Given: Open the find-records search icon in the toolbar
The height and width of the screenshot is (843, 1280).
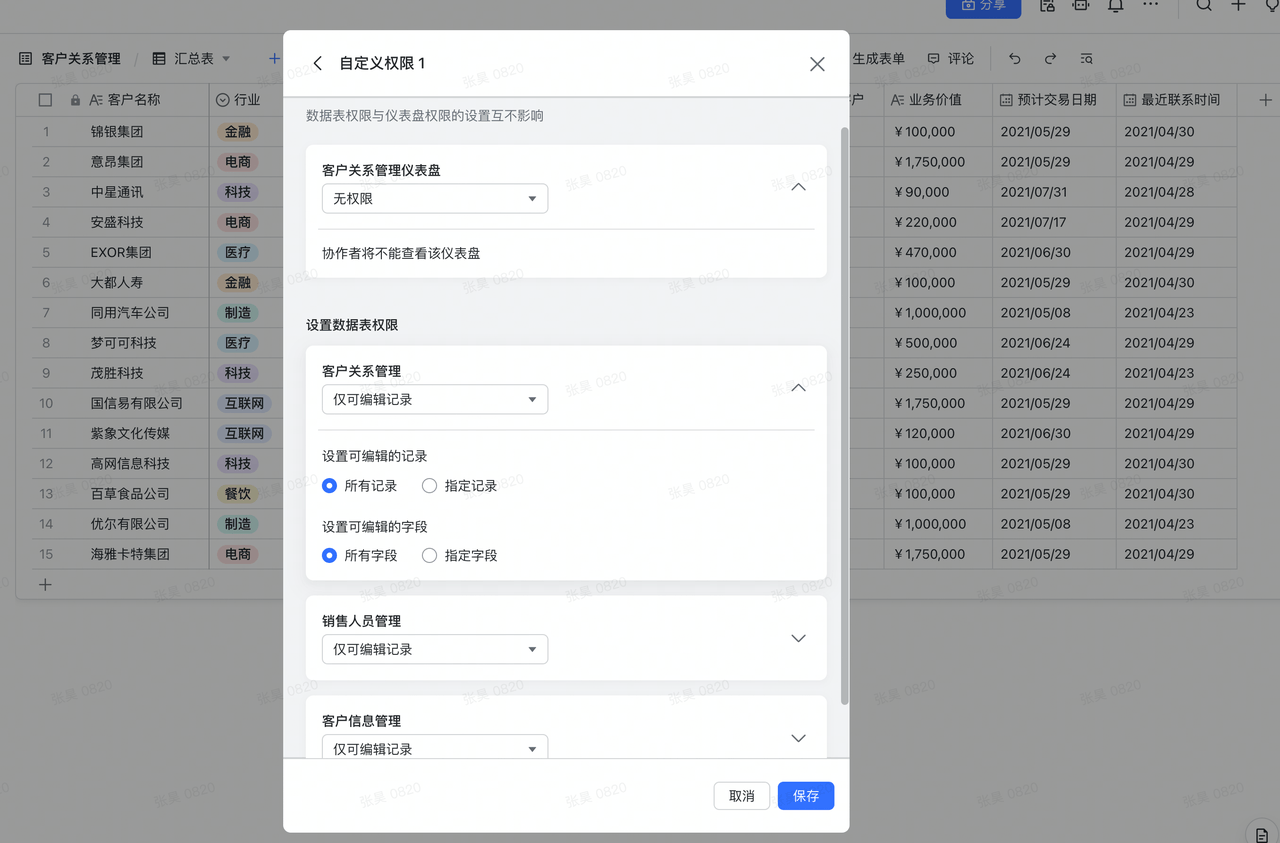Looking at the screenshot, I should 1086,59.
